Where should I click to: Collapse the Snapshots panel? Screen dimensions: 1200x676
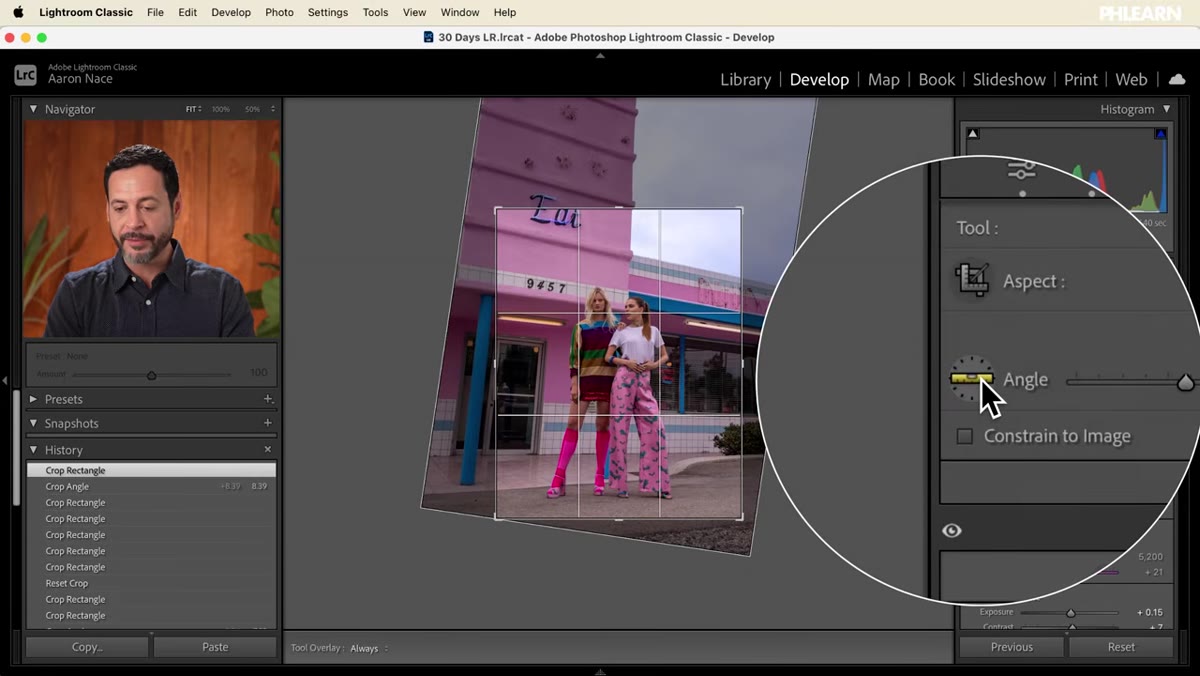33,423
